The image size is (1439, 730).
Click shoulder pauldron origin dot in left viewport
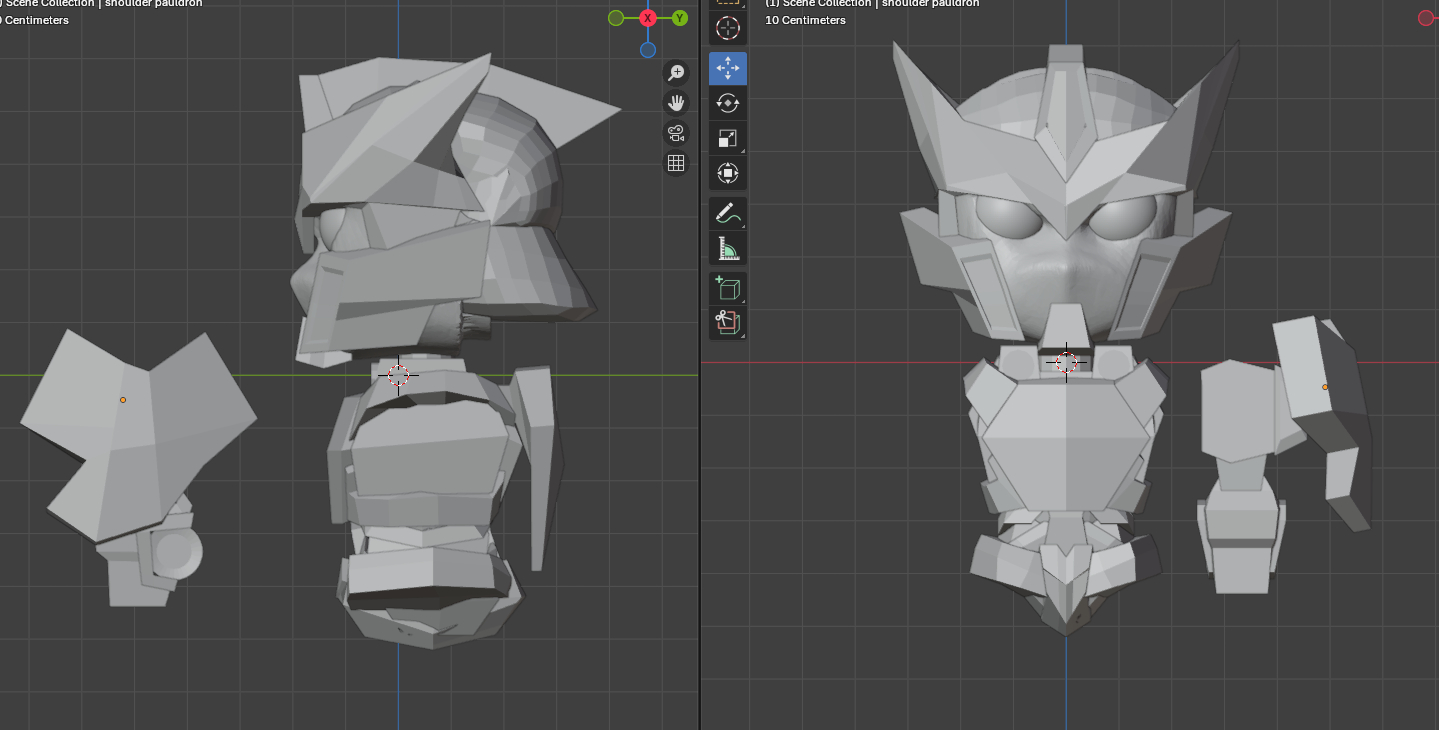coord(123,400)
